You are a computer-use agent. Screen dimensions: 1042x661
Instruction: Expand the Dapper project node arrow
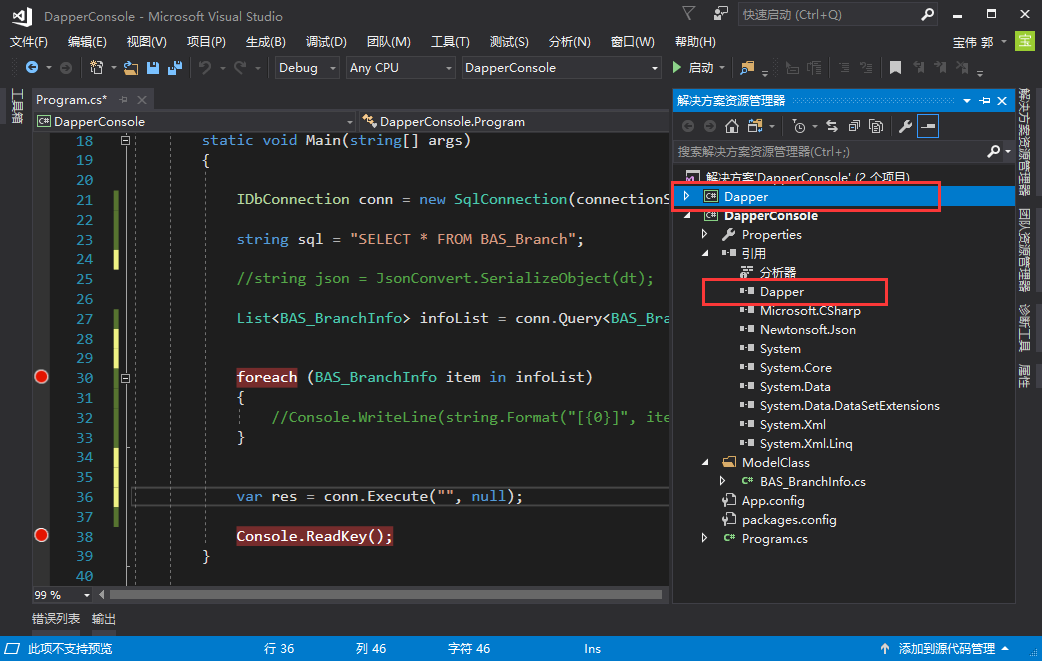point(686,196)
